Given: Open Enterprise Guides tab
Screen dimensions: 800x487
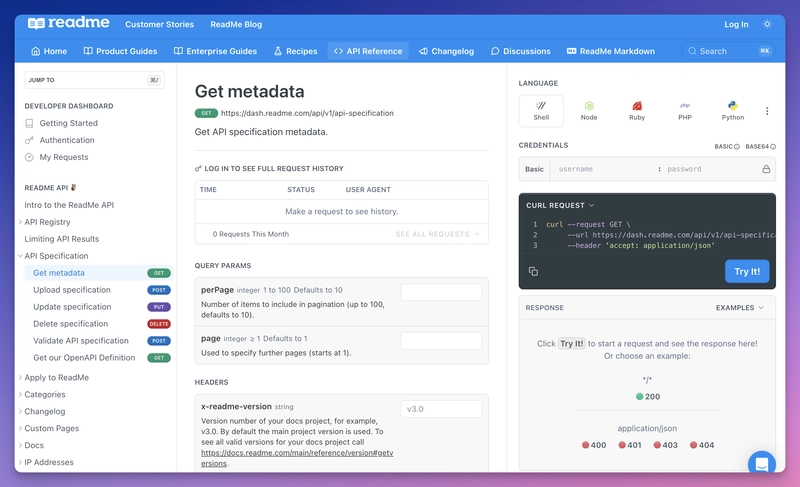Looking at the screenshot, I should (215, 51).
